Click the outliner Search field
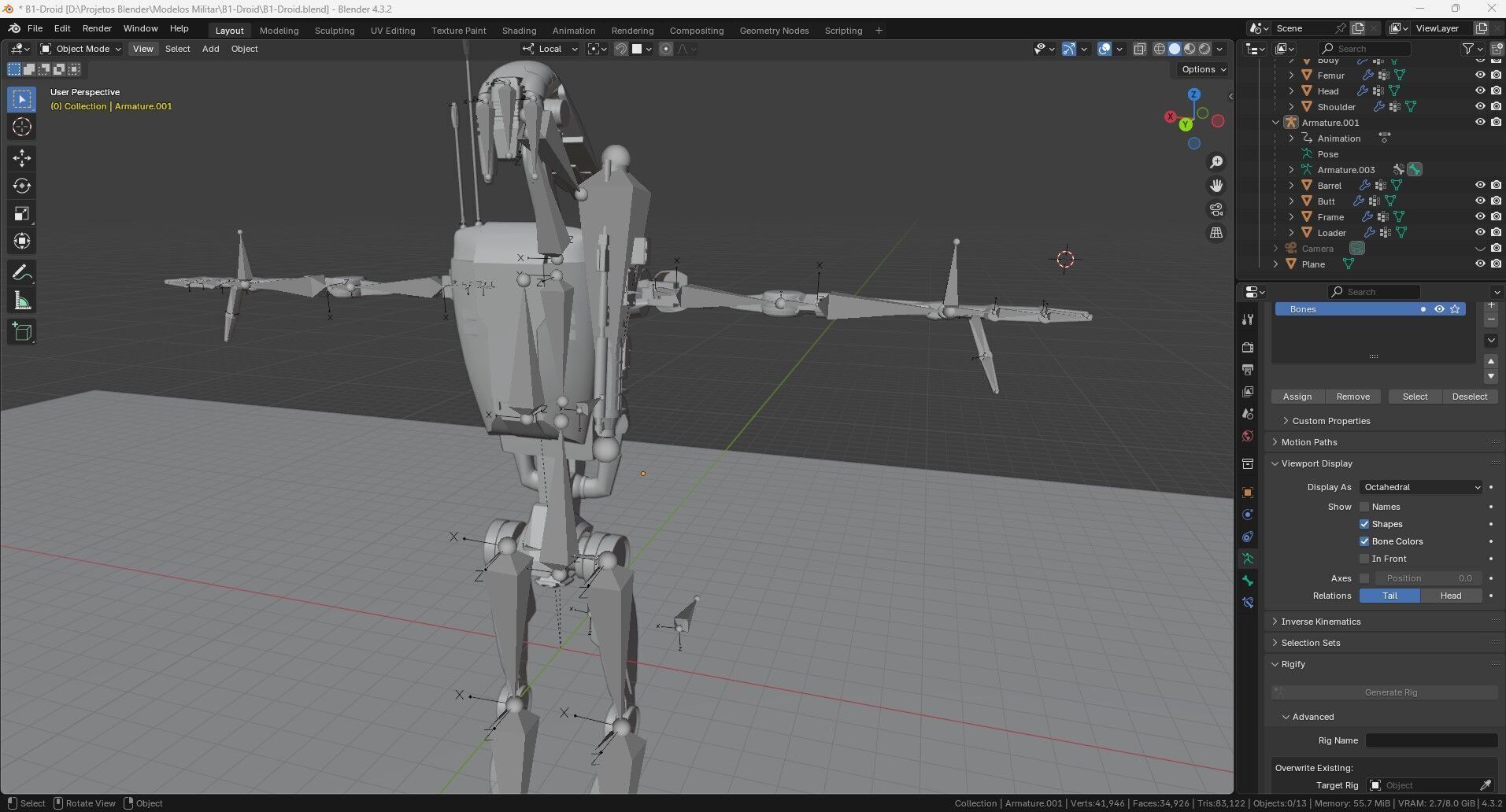Screen dimensions: 1506x812 click(x=1366, y=49)
